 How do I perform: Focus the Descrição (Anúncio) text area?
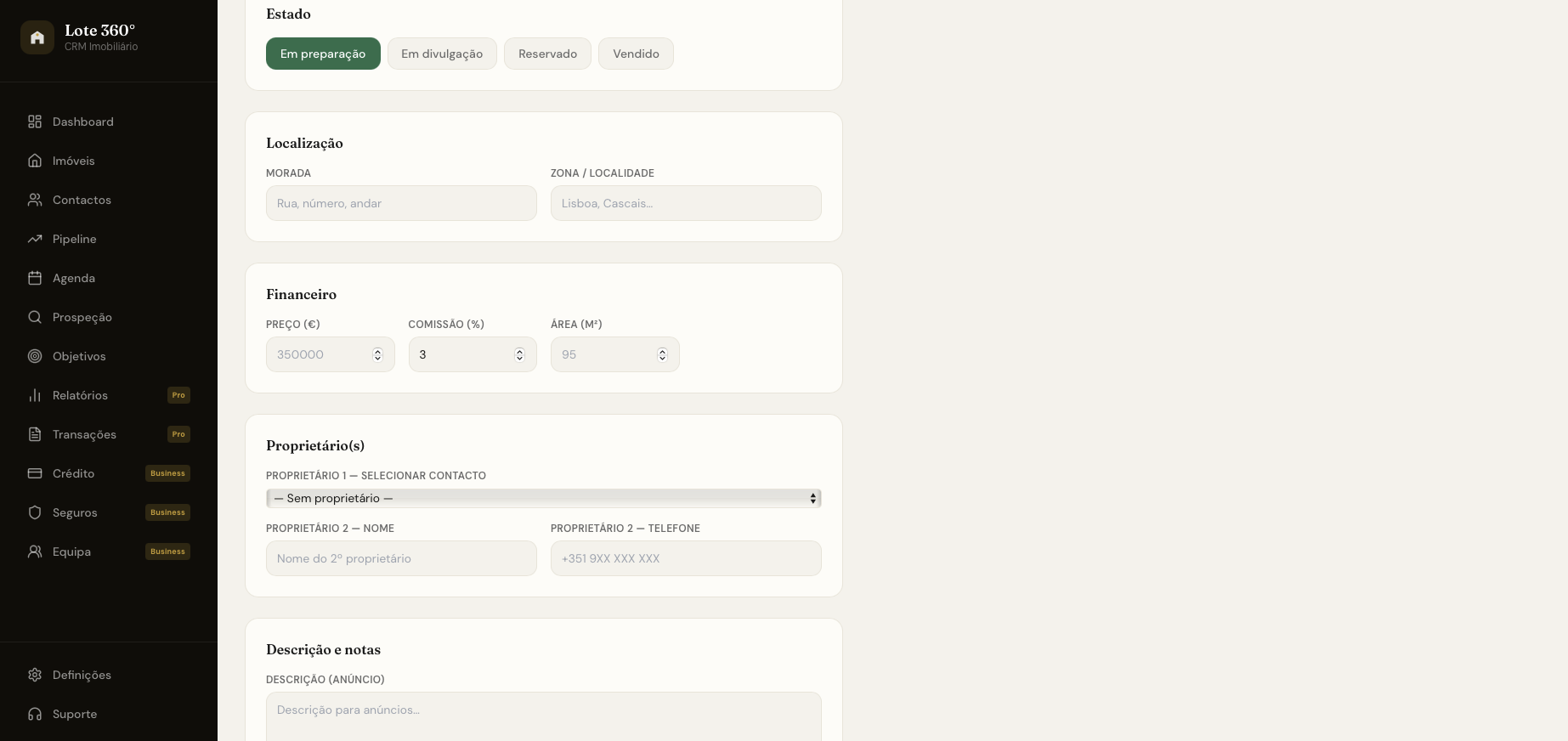pos(544,716)
